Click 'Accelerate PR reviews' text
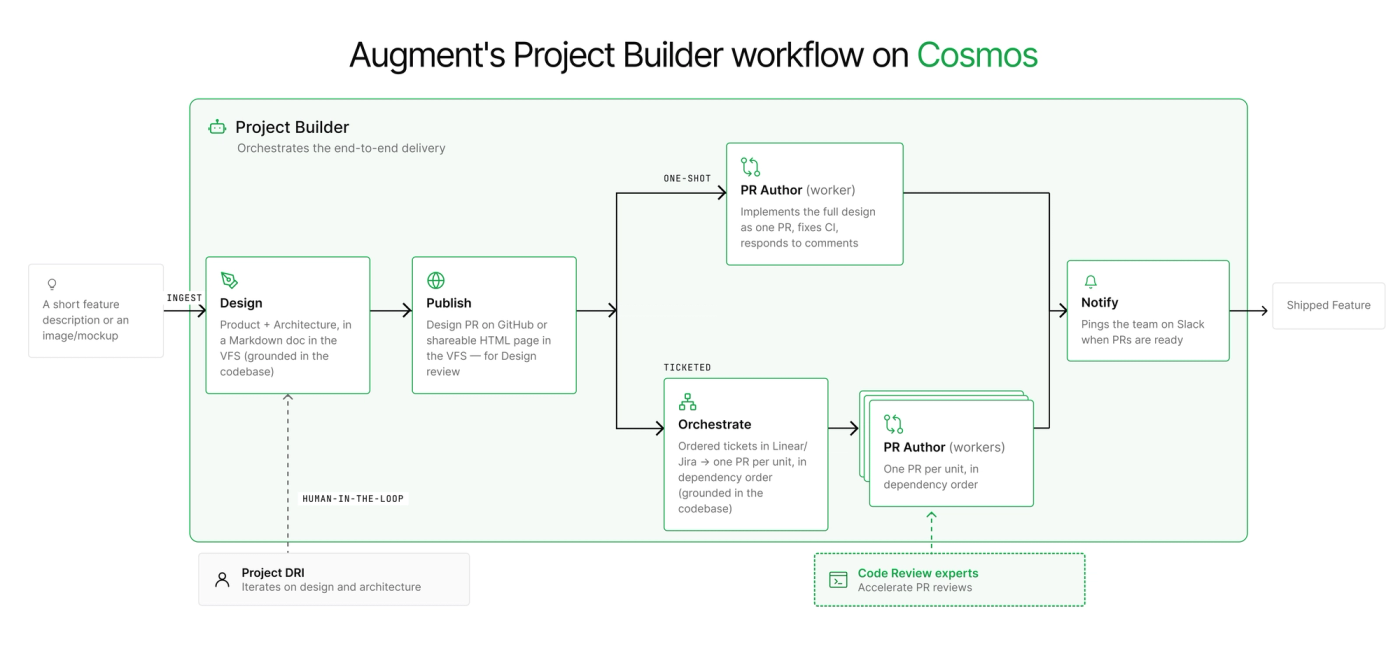 915,587
